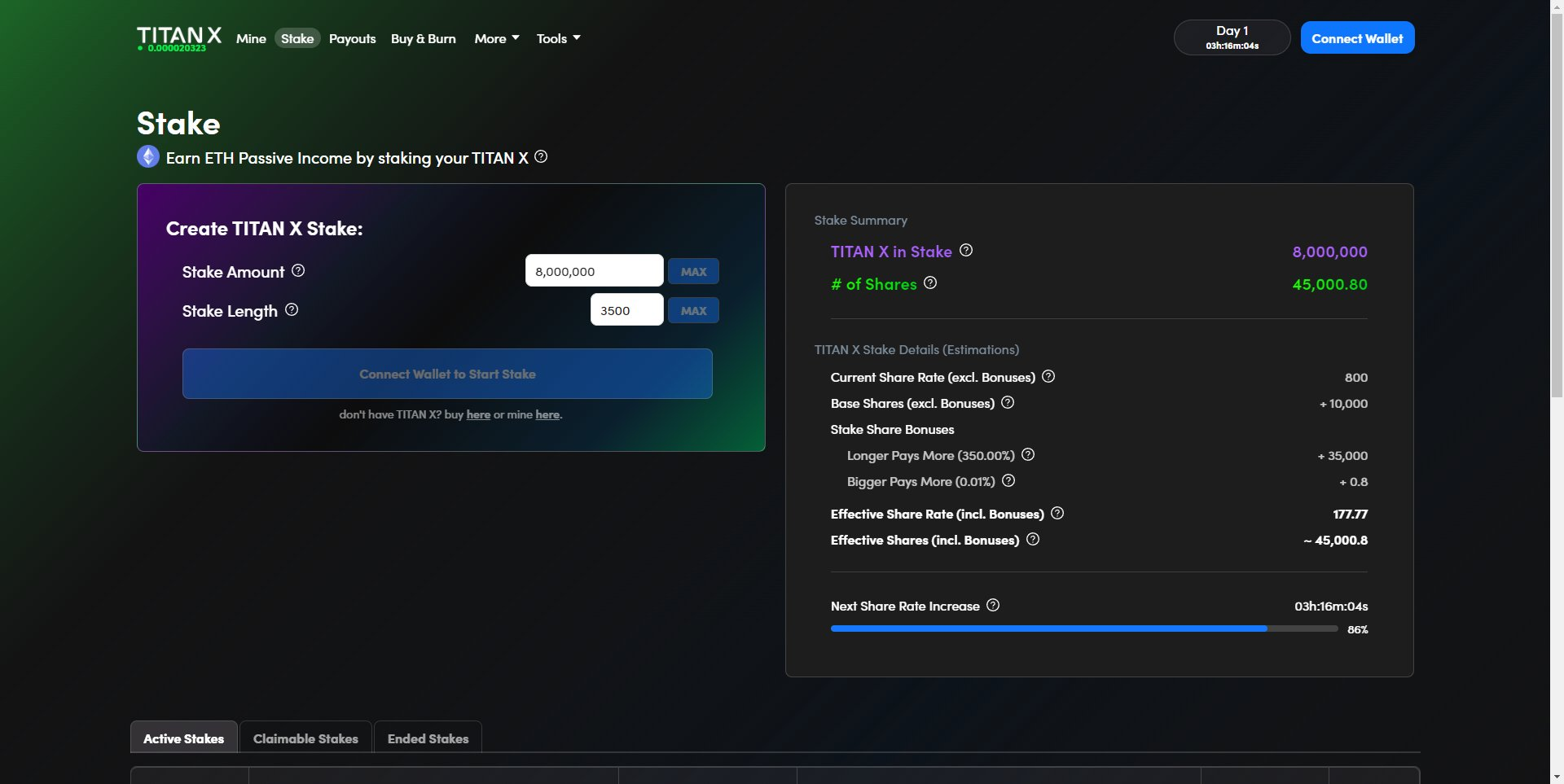Open Current Share Rate info icon
Viewport: 1564px width, 784px height.
point(1048,376)
